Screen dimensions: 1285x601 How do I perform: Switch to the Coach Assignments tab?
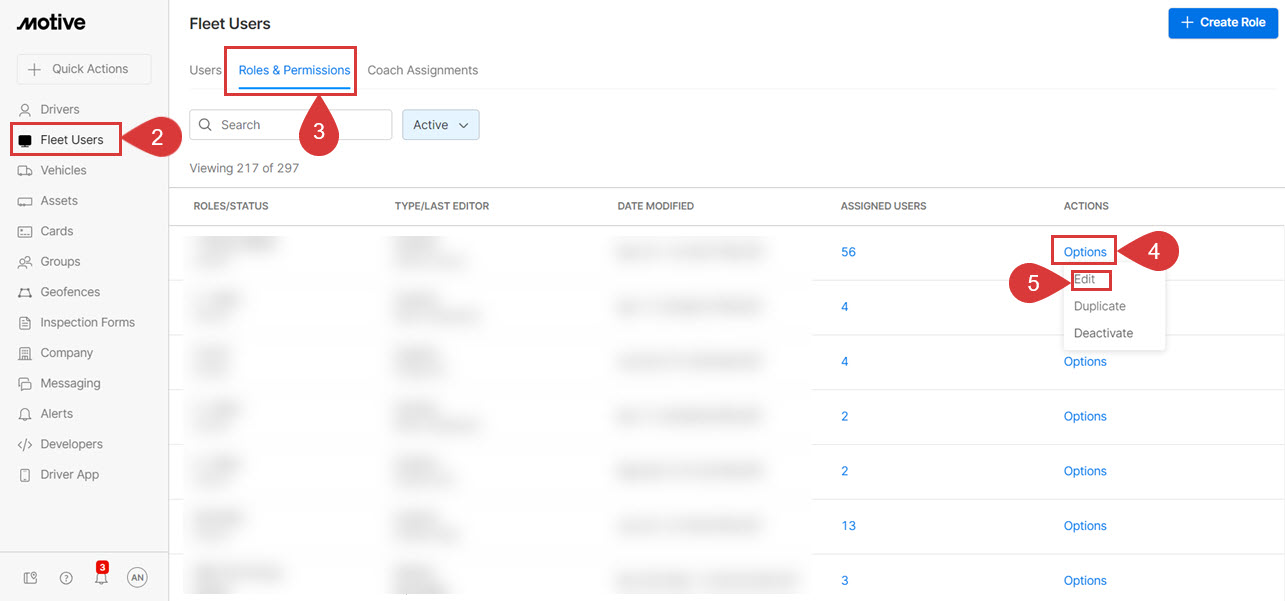(422, 70)
